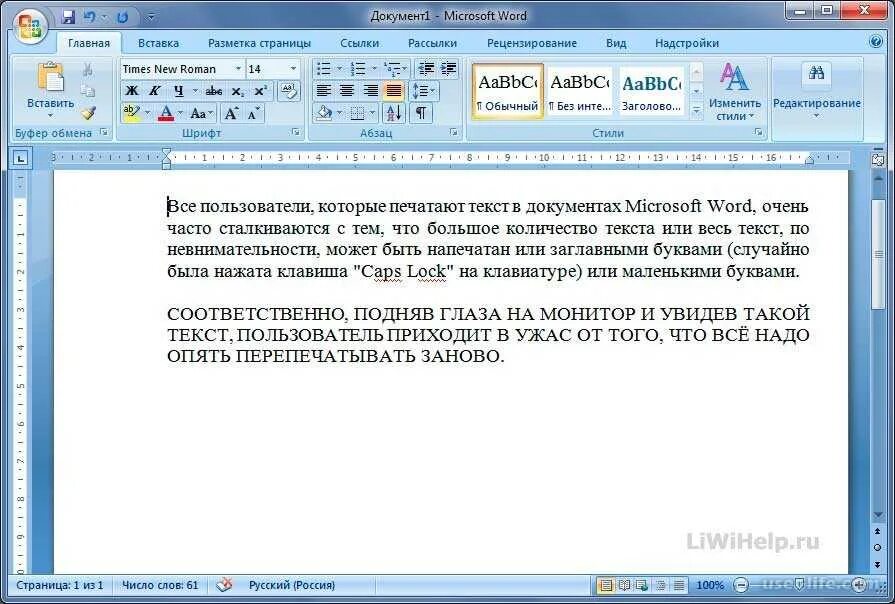Redo the last action
Image resolution: width=895 pixels, height=604 pixels.
pyautogui.click(x=122, y=17)
